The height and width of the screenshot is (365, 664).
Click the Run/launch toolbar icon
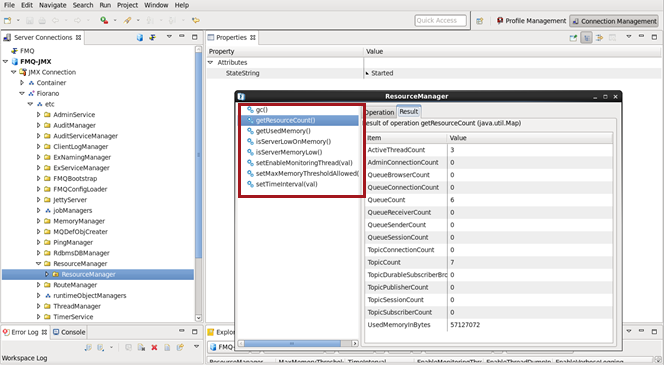click(104, 20)
